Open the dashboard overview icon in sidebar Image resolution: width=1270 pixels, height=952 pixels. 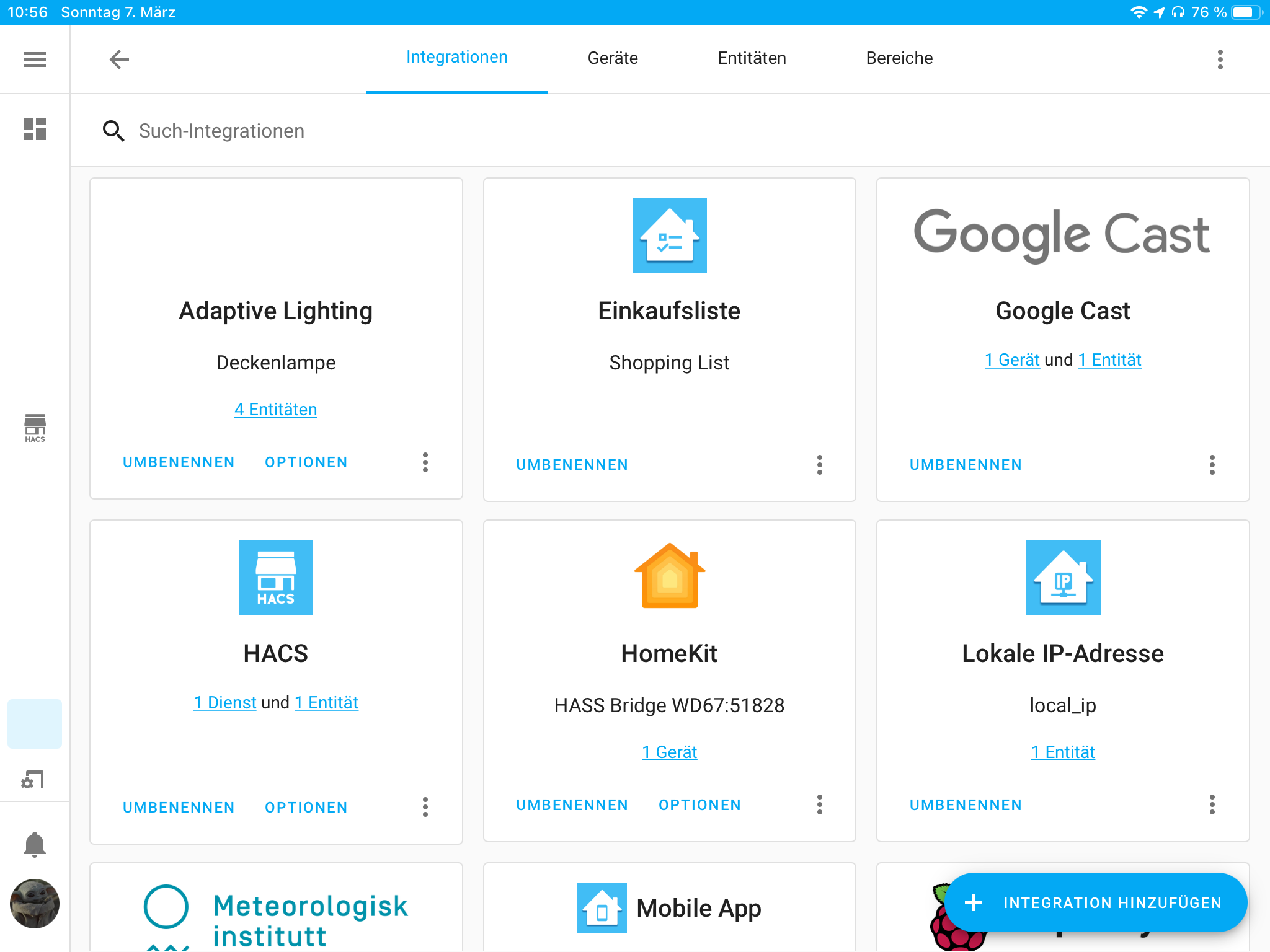coord(35,129)
